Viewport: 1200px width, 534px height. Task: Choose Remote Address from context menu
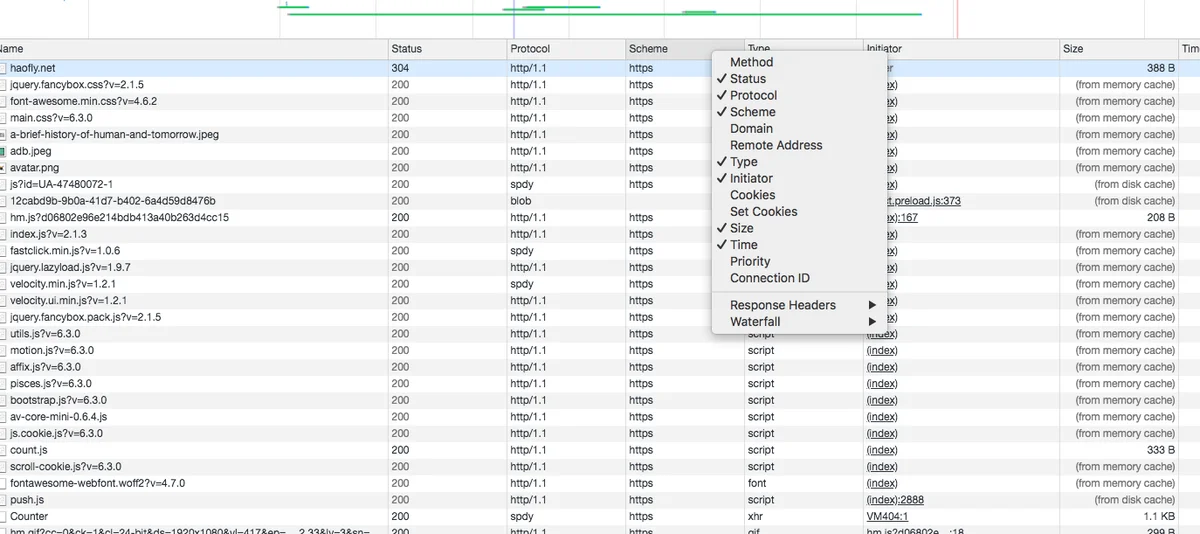pos(776,145)
